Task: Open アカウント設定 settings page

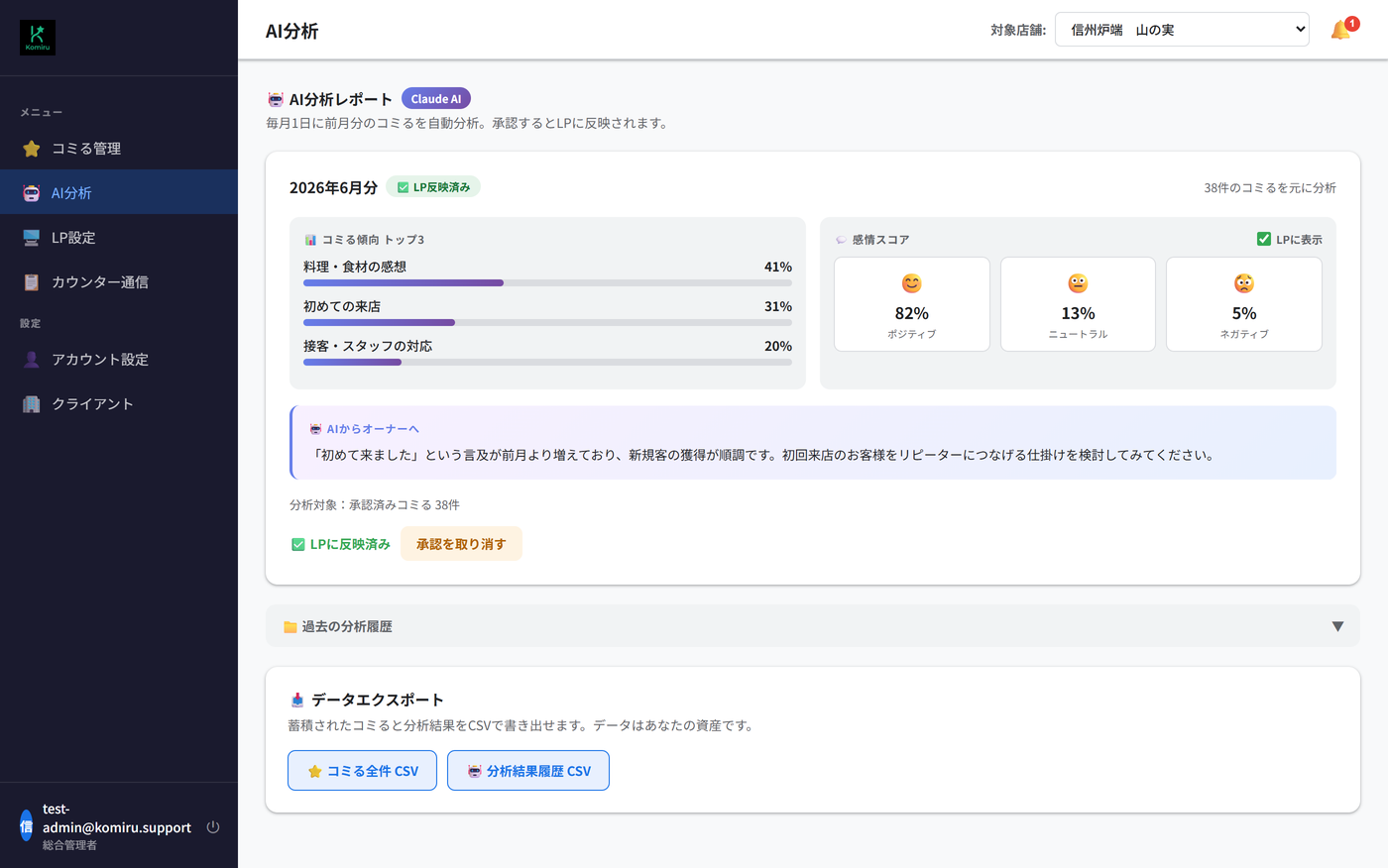Action: pos(119,360)
